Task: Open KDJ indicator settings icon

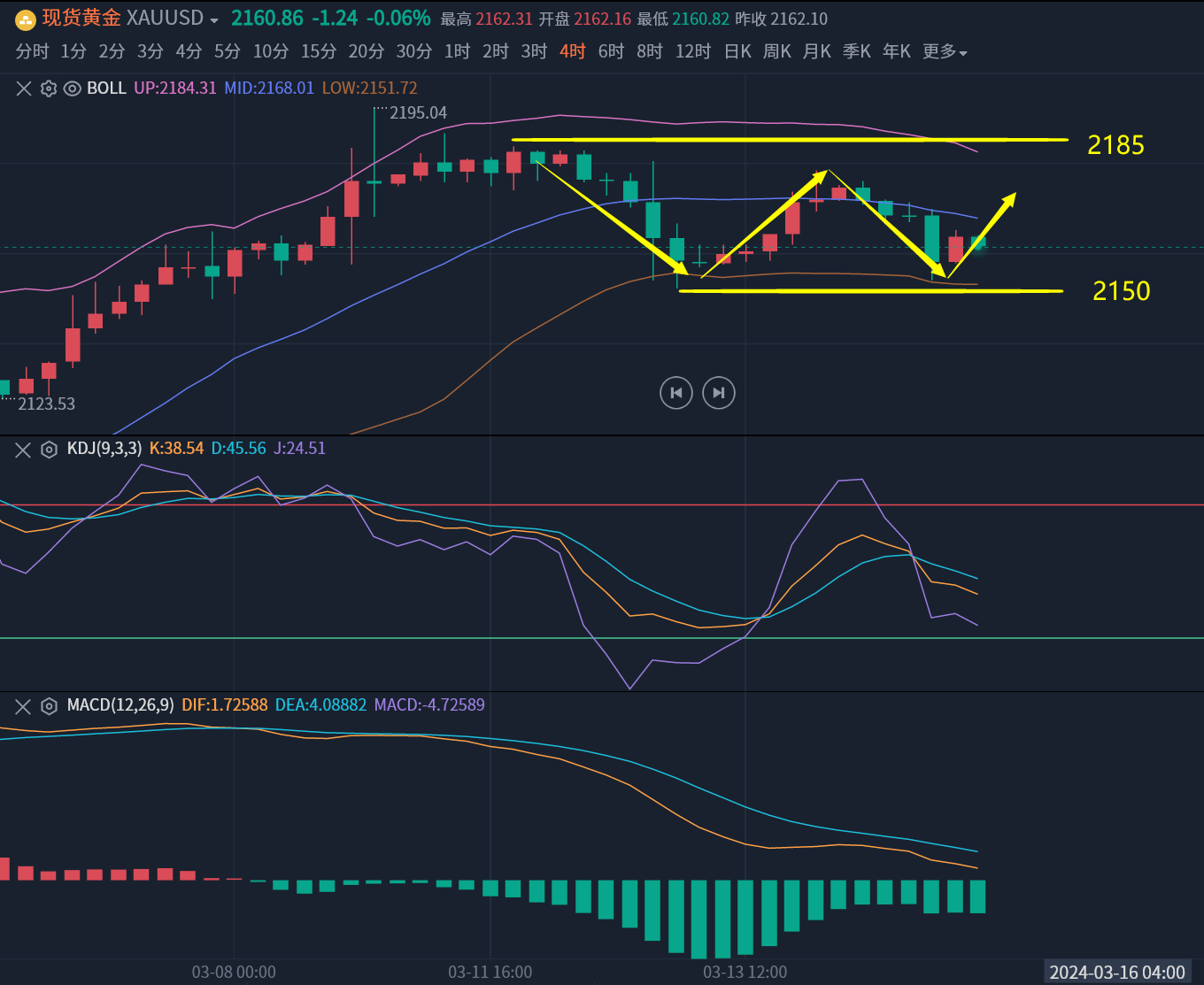Action: [x=50, y=450]
